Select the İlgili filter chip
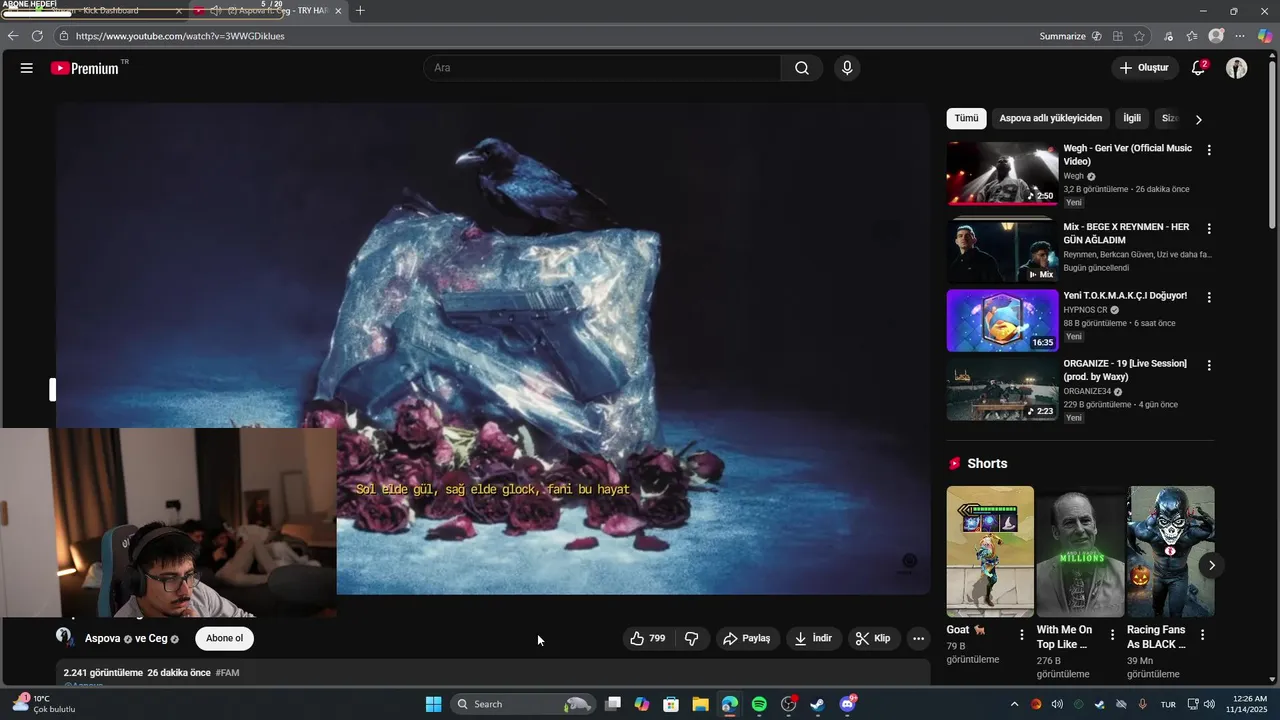1280x720 pixels. 1132,118
